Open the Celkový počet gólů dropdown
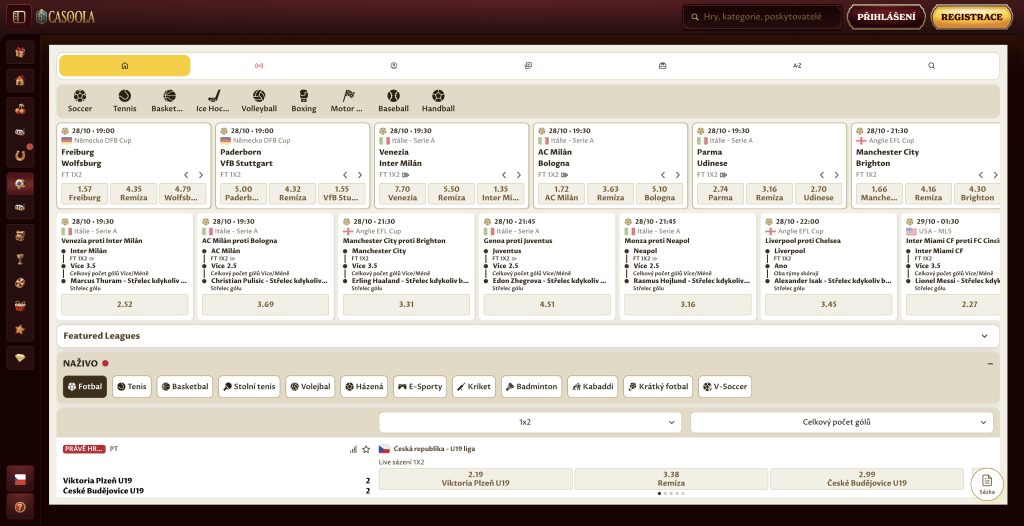 [841, 422]
